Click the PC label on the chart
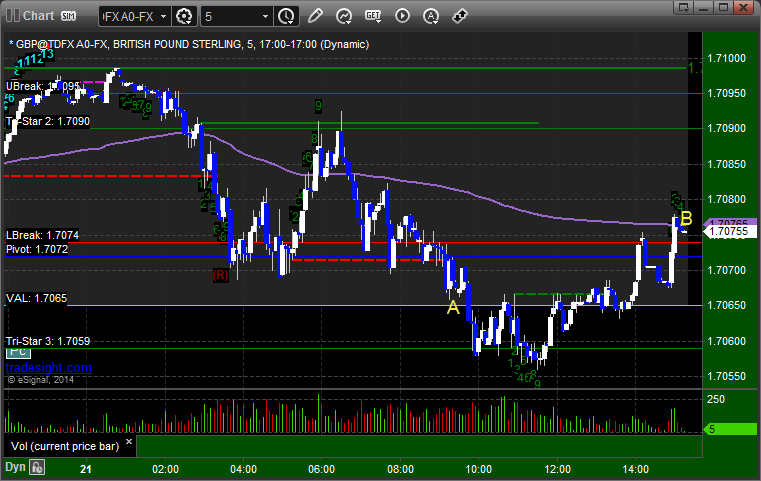The height and width of the screenshot is (481, 761). pos(17,353)
